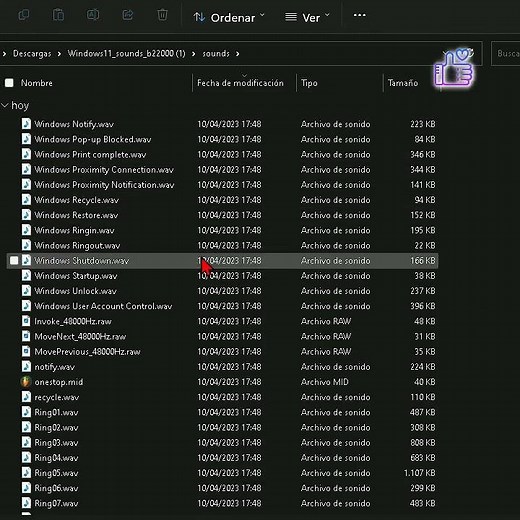
Task: Click the 808 KB size value
Action: coord(423,443)
